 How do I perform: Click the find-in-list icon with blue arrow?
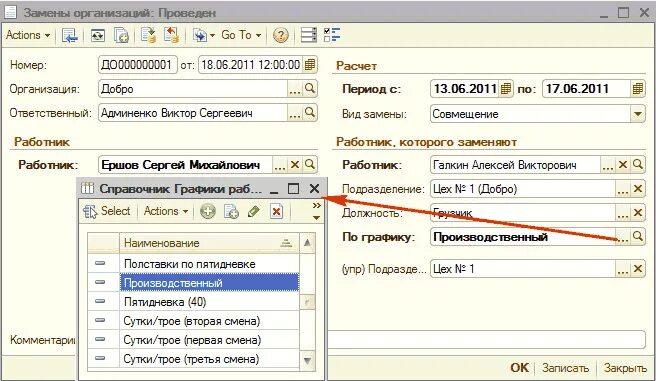[x=69, y=36]
